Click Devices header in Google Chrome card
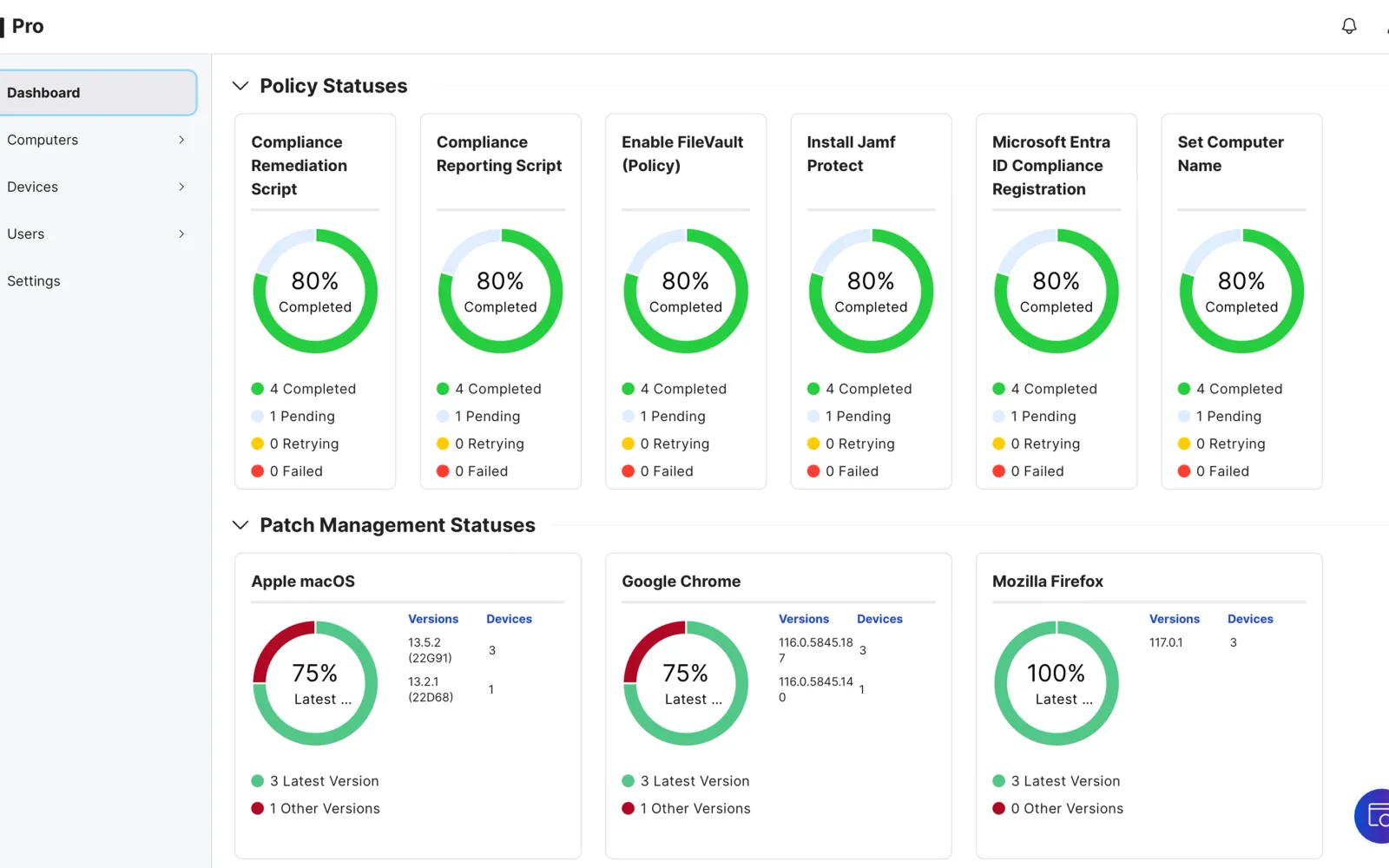1389x868 pixels. (879, 619)
